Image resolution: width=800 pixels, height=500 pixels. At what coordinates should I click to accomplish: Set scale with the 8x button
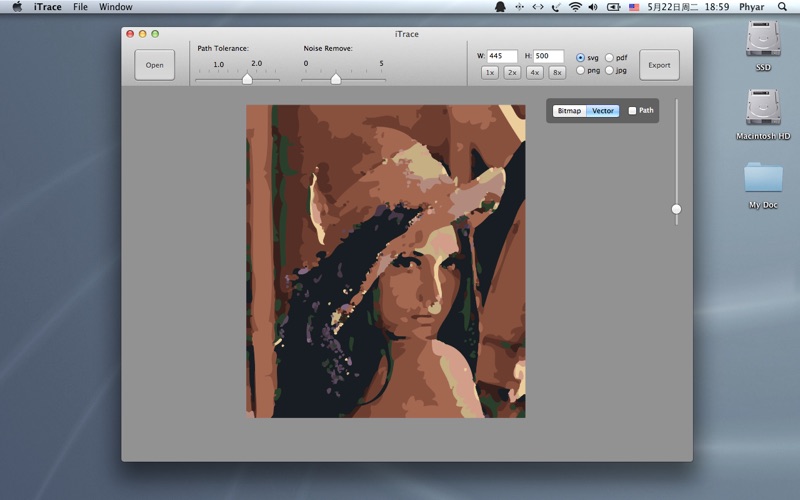pos(557,72)
